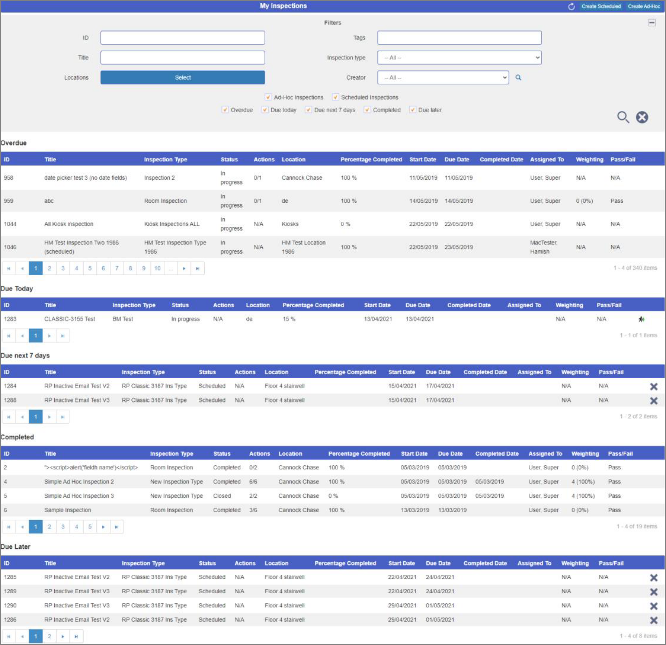Screen dimensions: 666x645
Task: Open page 3 of Completed inspections
Action: 63,527
